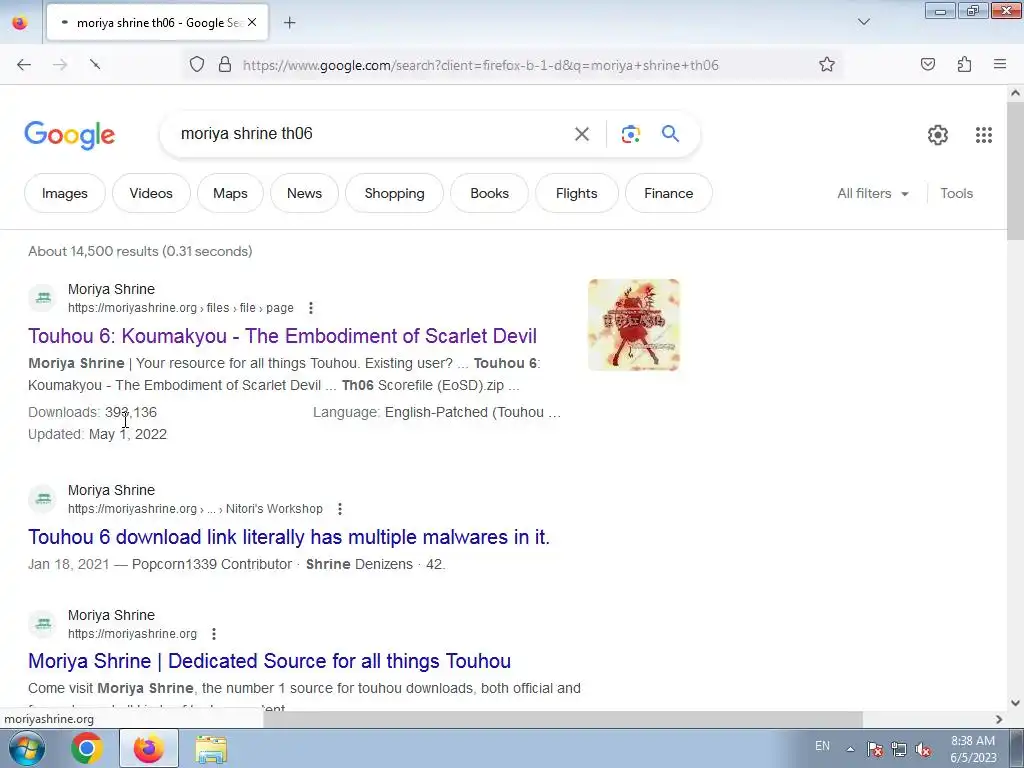1024x768 pixels.
Task: Expand the All filters dropdown
Action: click(873, 193)
